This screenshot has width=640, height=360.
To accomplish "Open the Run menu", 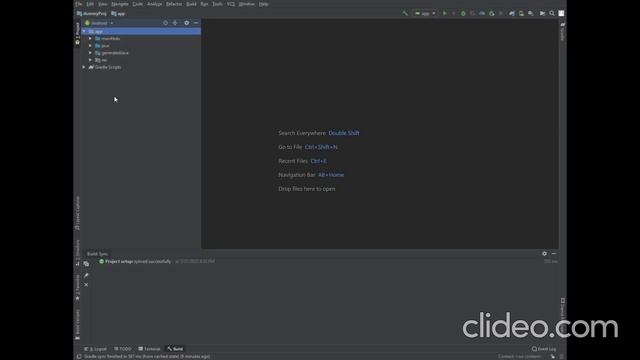I will (x=204, y=4).
